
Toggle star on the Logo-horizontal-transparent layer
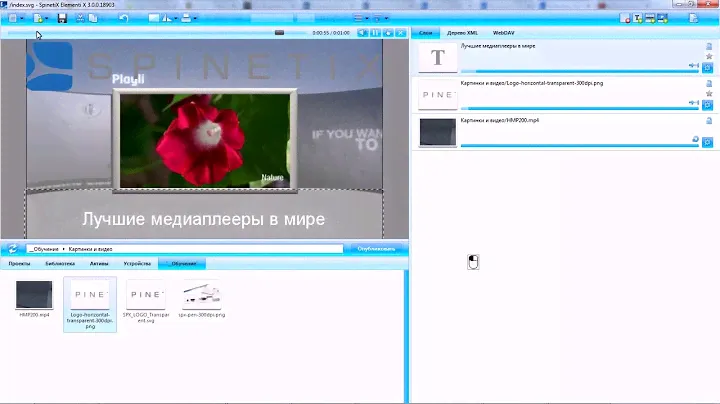tap(707, 93)
